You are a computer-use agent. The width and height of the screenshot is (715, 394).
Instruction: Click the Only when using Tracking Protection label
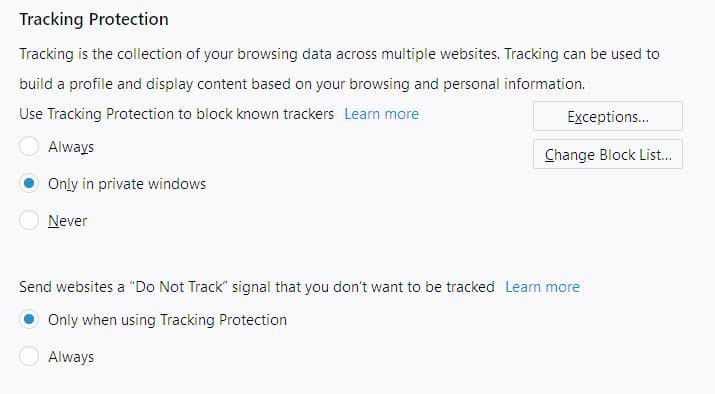coord(167,320)
